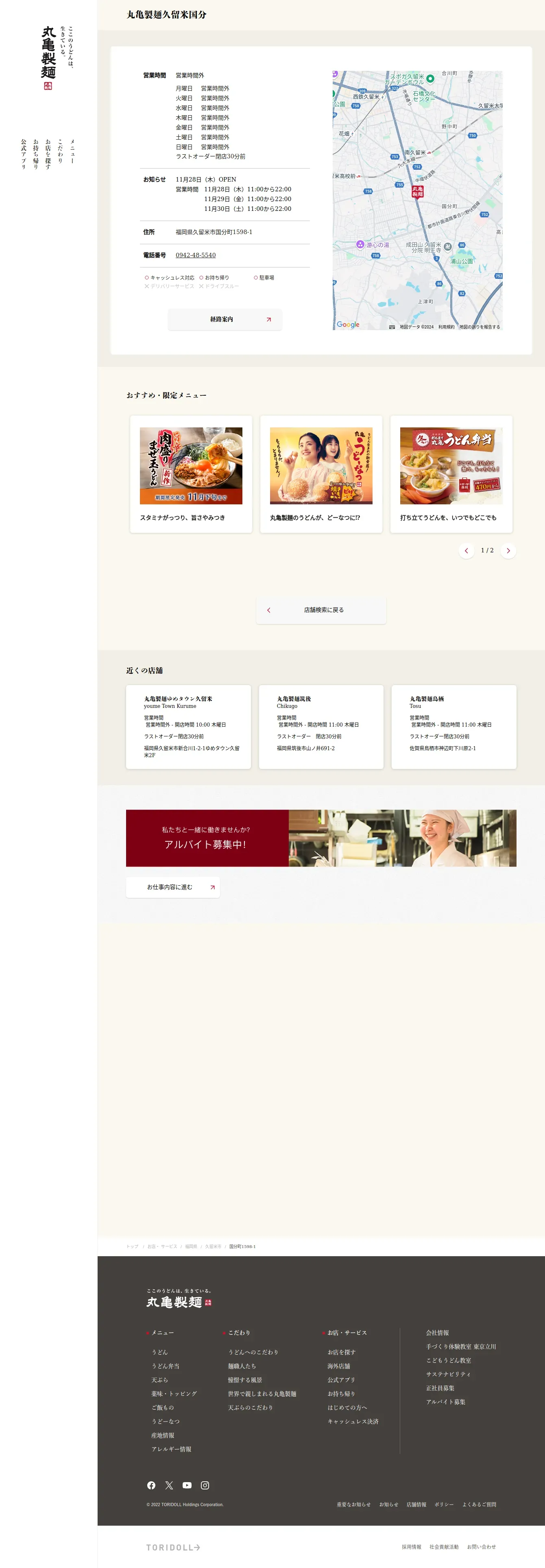Open お持ち帰り in the vertical sidebar

(36, 154)
